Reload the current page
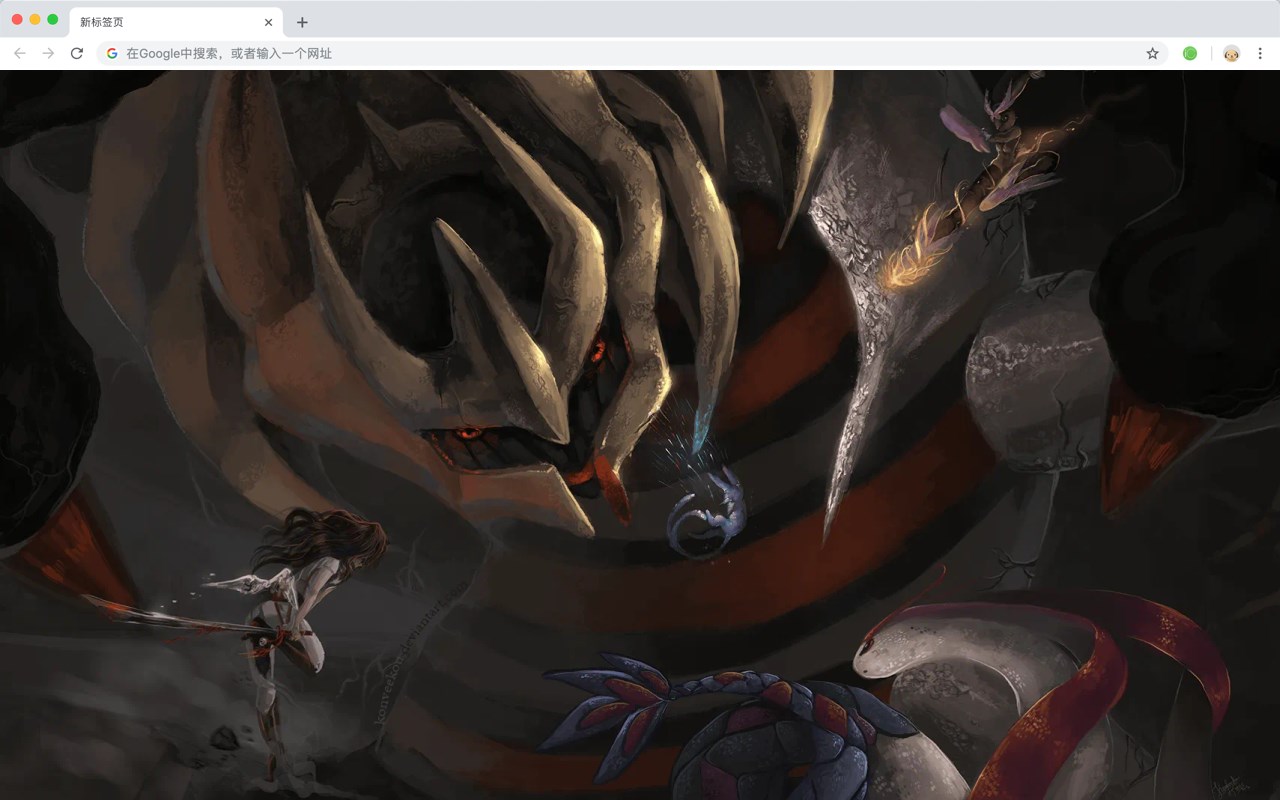The width and height of the screenshot is (1280, 800). tap(76, 53)
